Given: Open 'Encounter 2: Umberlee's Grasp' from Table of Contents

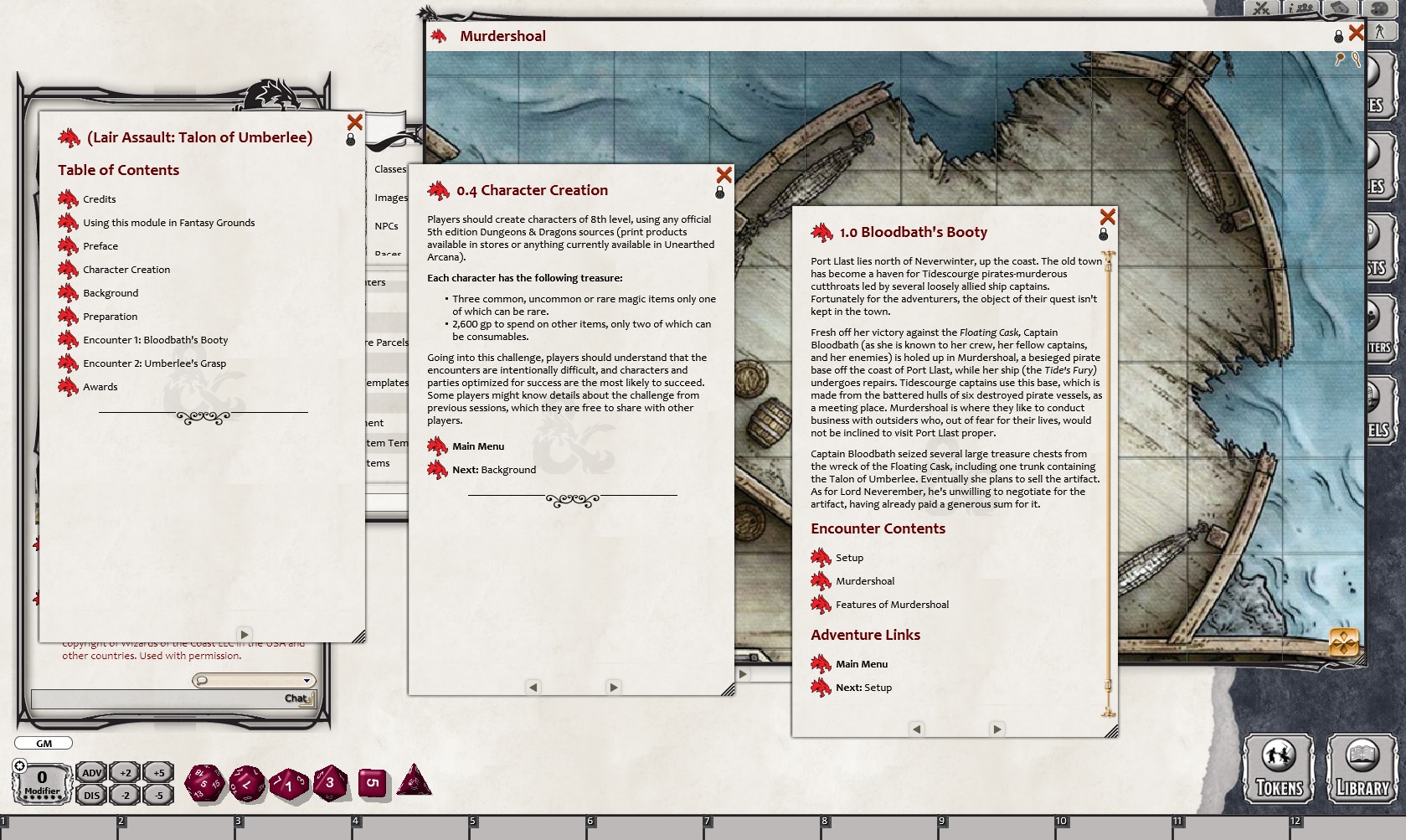Looking at the screenshot, I should click(155, 363).
